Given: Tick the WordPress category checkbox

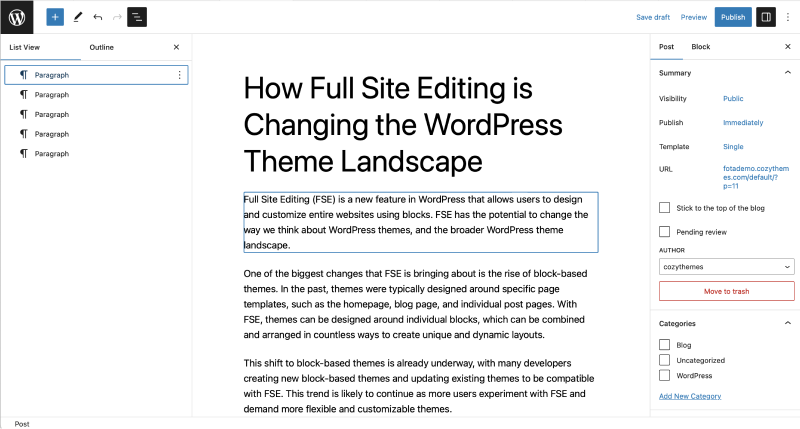Looking at the screenshot, I should click(x=665, y=376).
